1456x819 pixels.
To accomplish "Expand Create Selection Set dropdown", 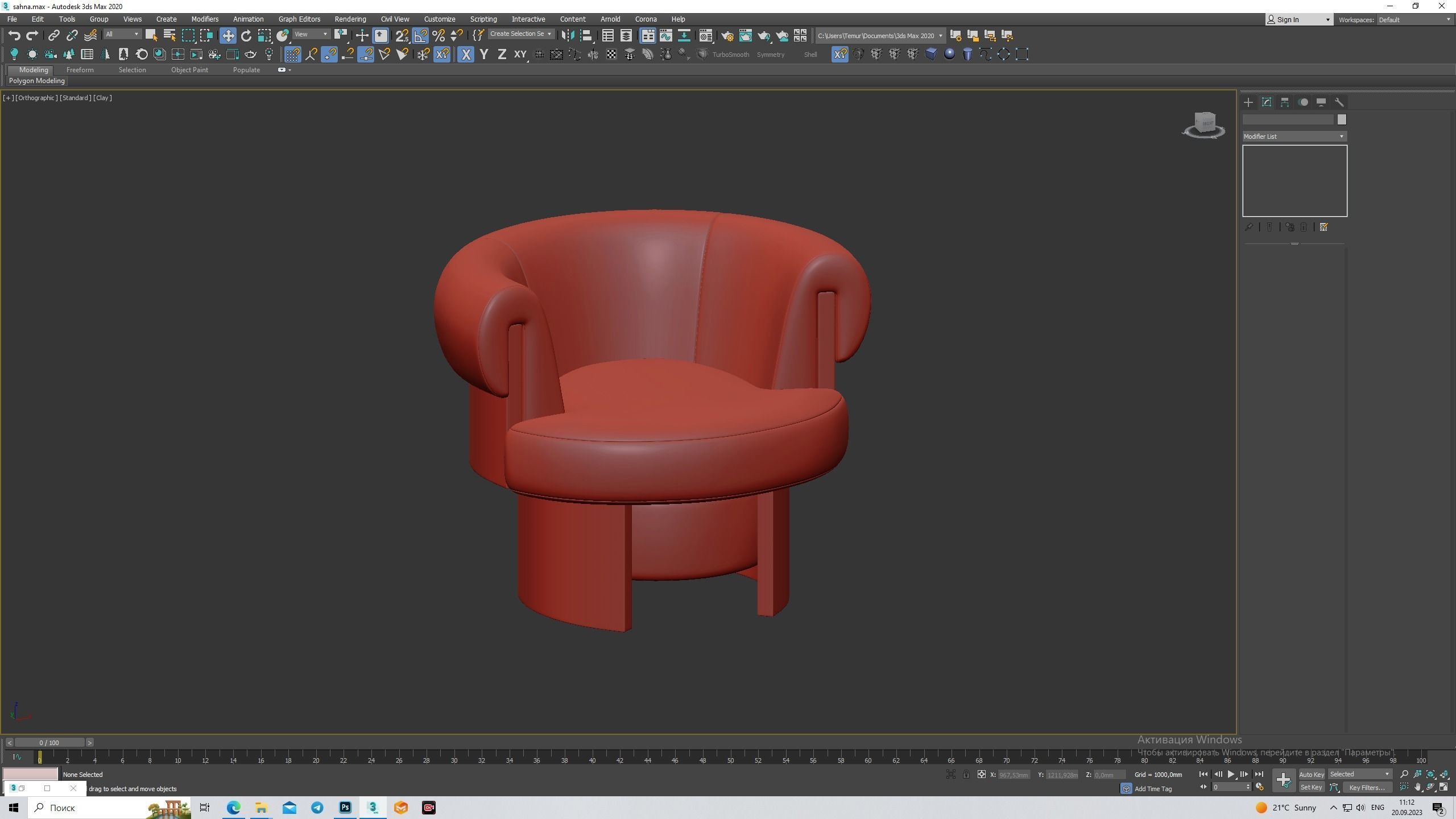I will tap(520, 34).
